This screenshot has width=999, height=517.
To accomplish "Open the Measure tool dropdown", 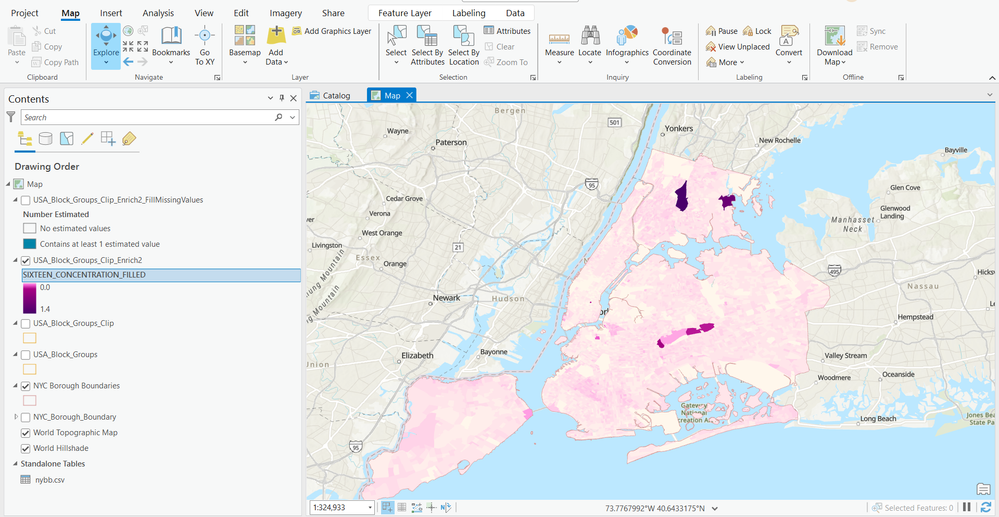I will click(559, 62).
